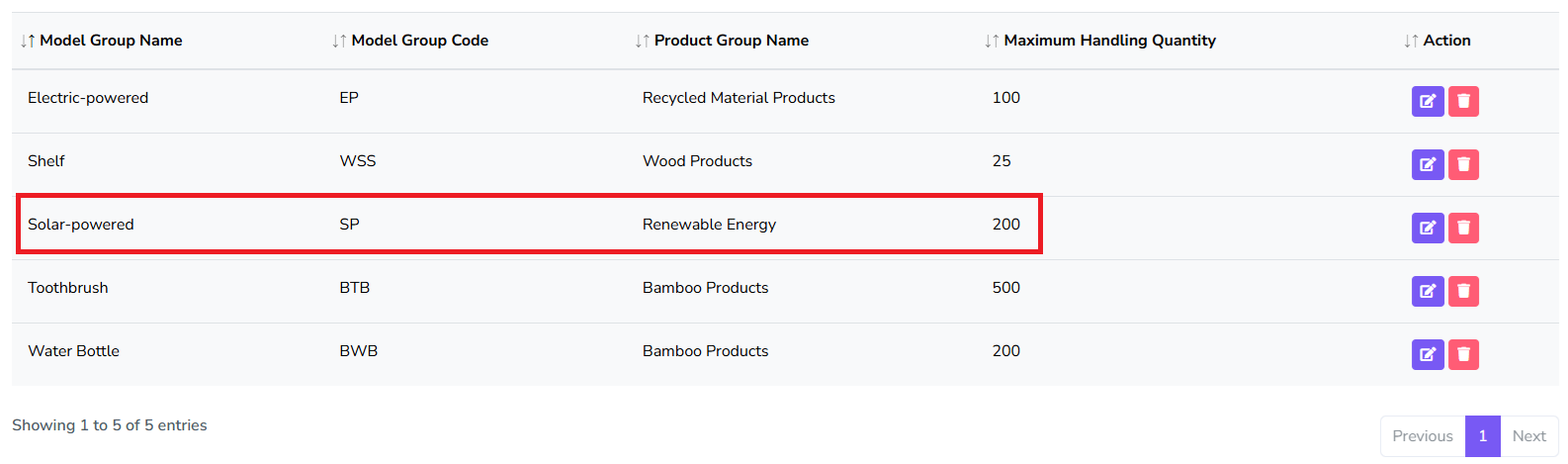The image size is (1568, 464).
Task: Delete the Electric-powered model group
Action: (1463, 101)
